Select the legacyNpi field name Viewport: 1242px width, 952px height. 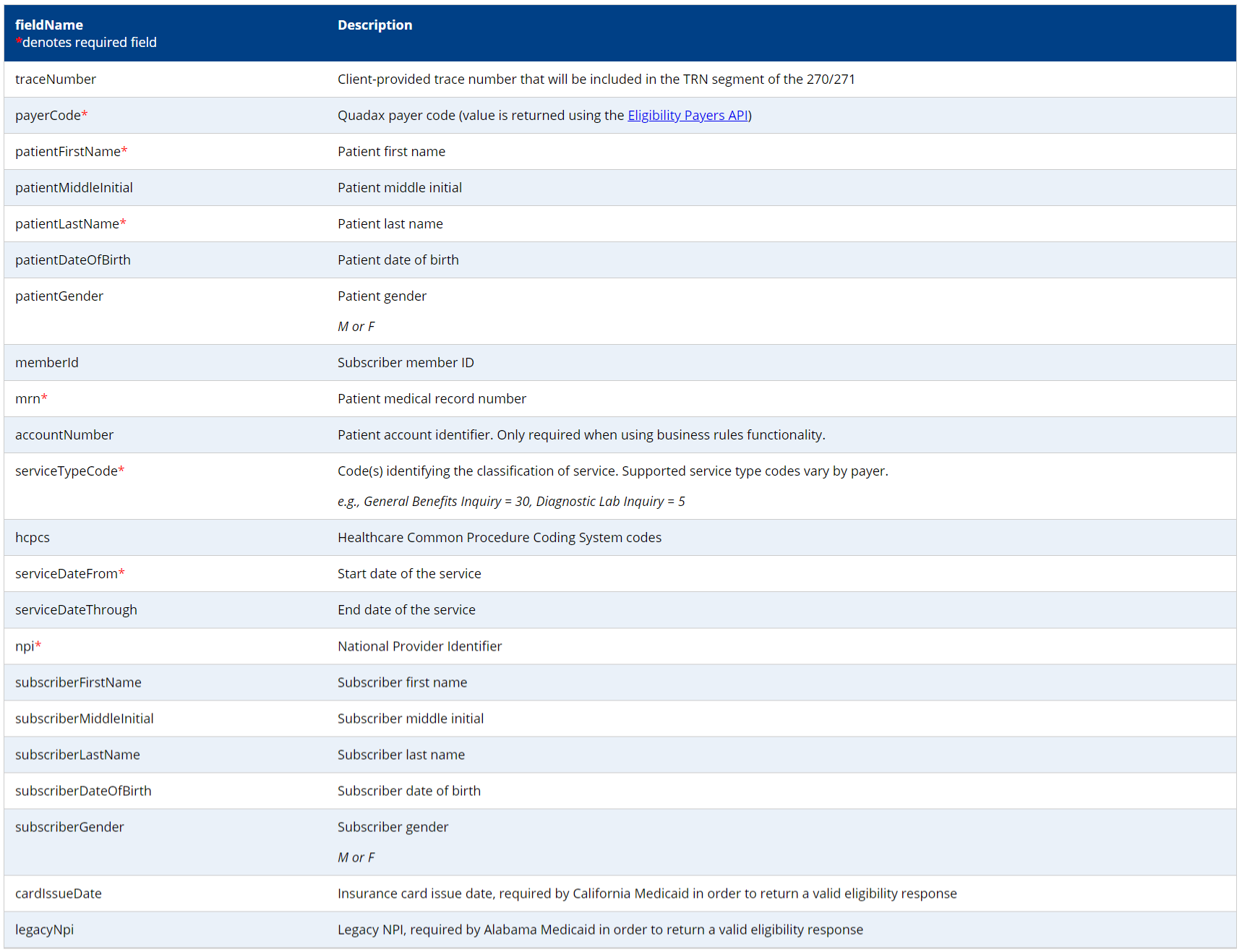44,930
